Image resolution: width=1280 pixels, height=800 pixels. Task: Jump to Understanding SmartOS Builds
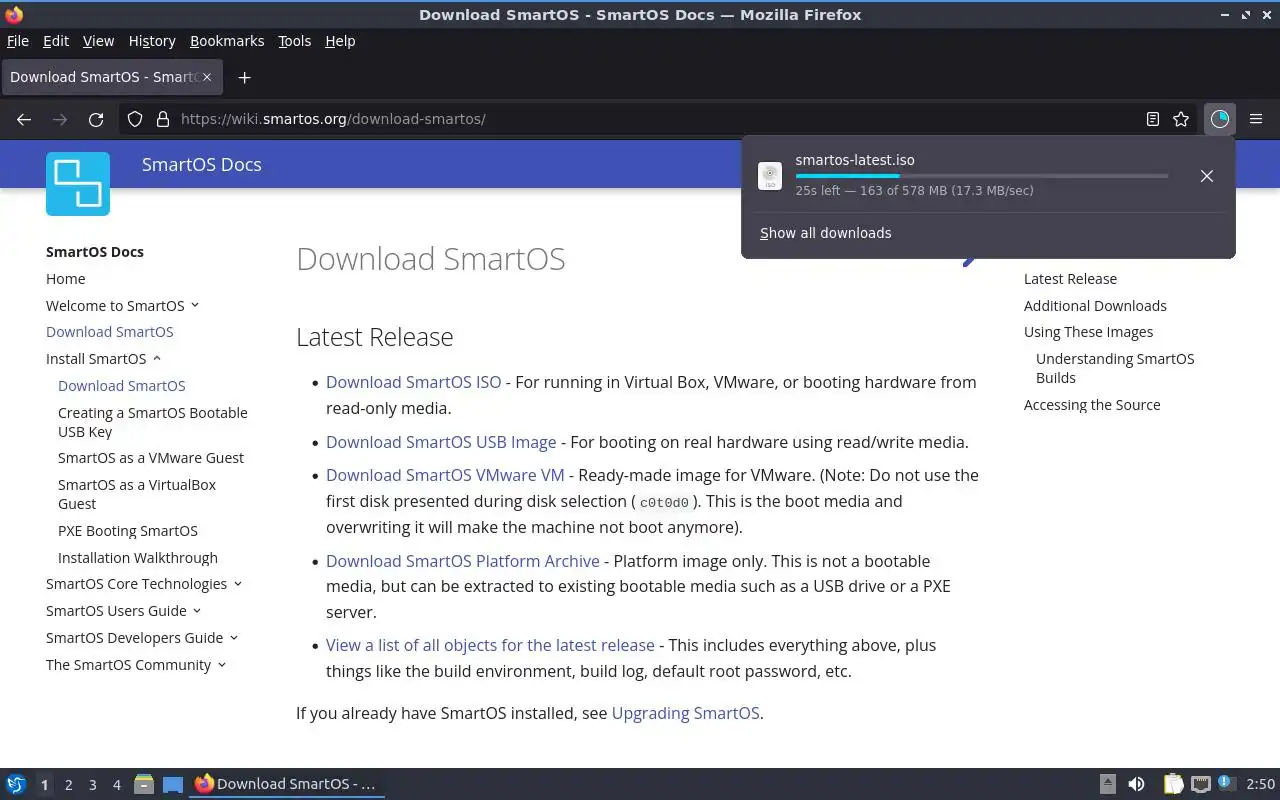[1115, 368]
